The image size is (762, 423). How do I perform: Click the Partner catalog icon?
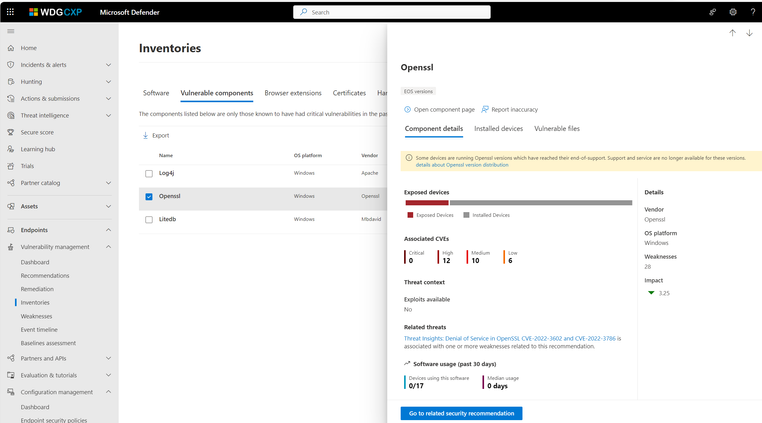click(x=11, y=183)
